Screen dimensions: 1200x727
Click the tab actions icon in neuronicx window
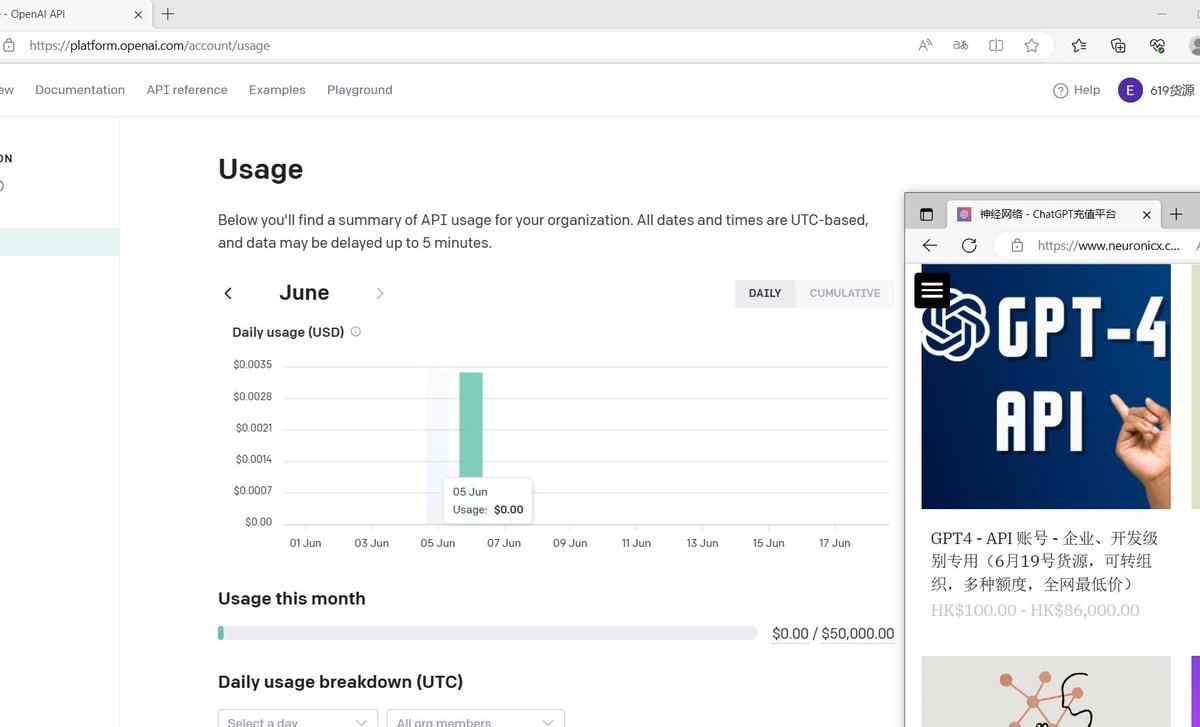pyautogui.click(x=926, y=214)
